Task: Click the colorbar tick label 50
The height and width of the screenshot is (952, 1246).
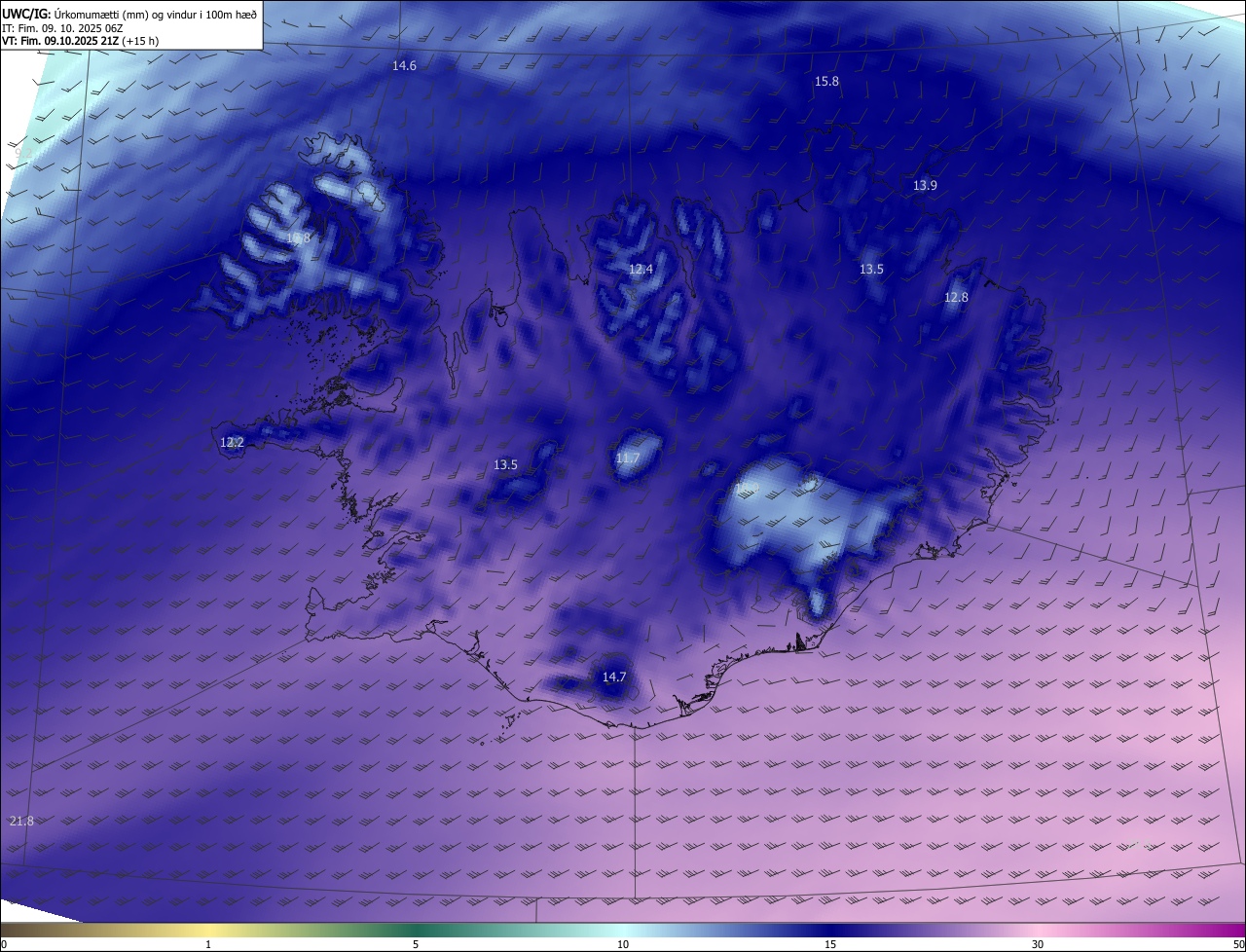Action: click(x=1238, y=944)
